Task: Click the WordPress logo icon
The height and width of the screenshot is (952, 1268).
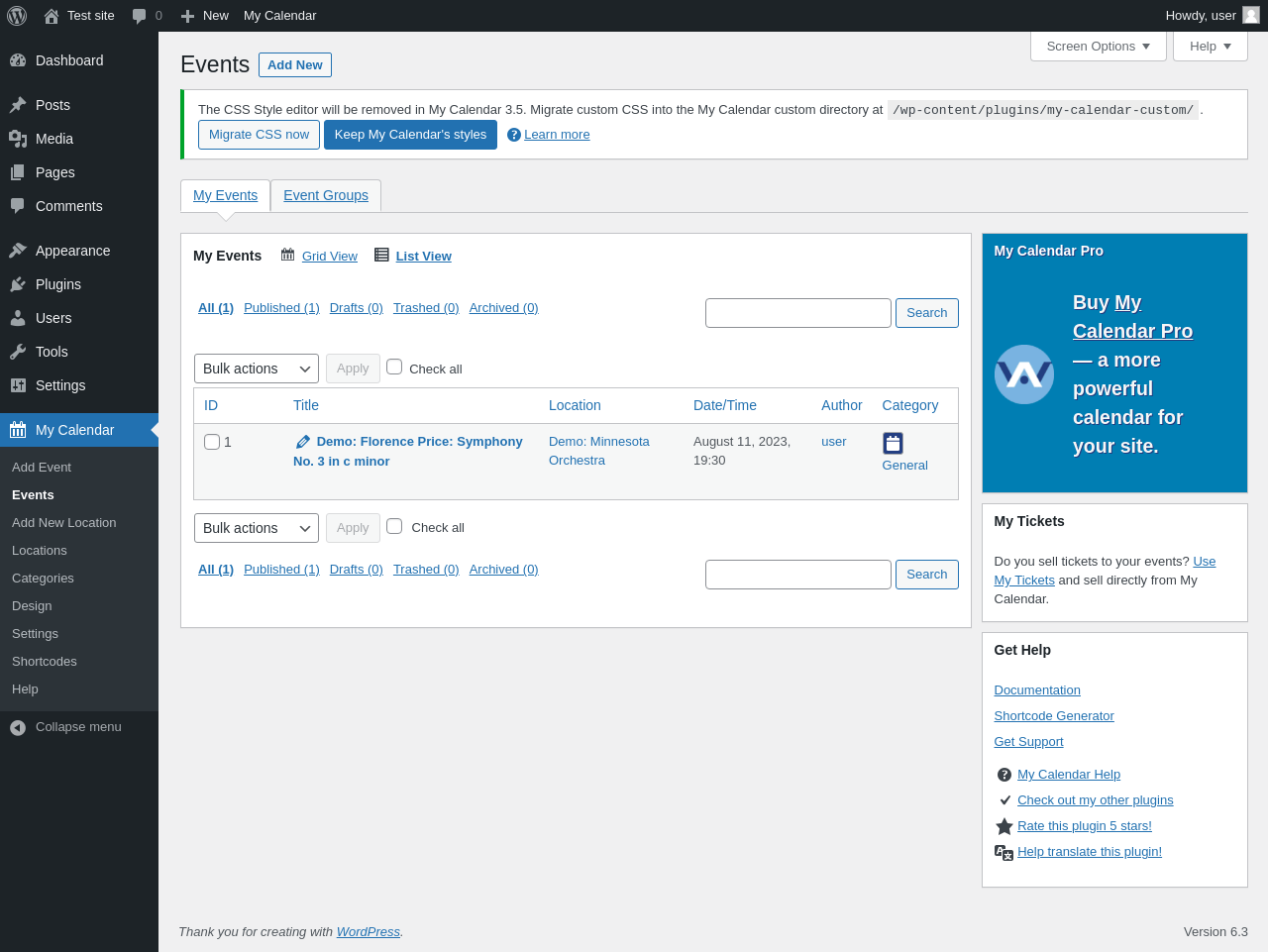Action: [17, 16]
